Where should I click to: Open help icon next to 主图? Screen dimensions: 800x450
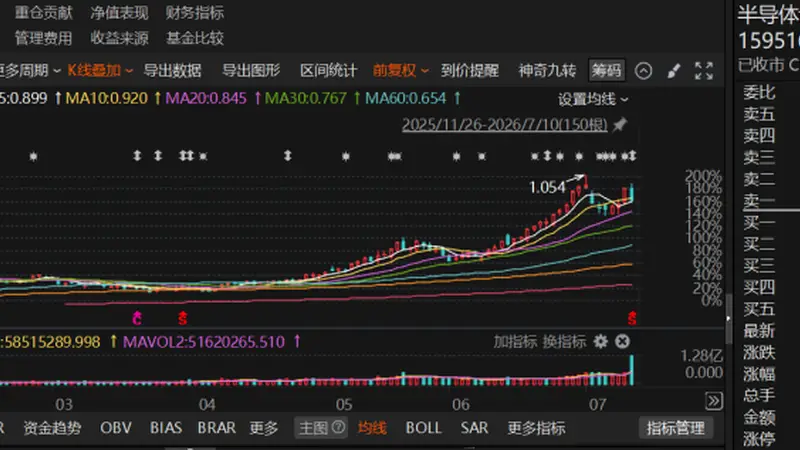[338, 427]
